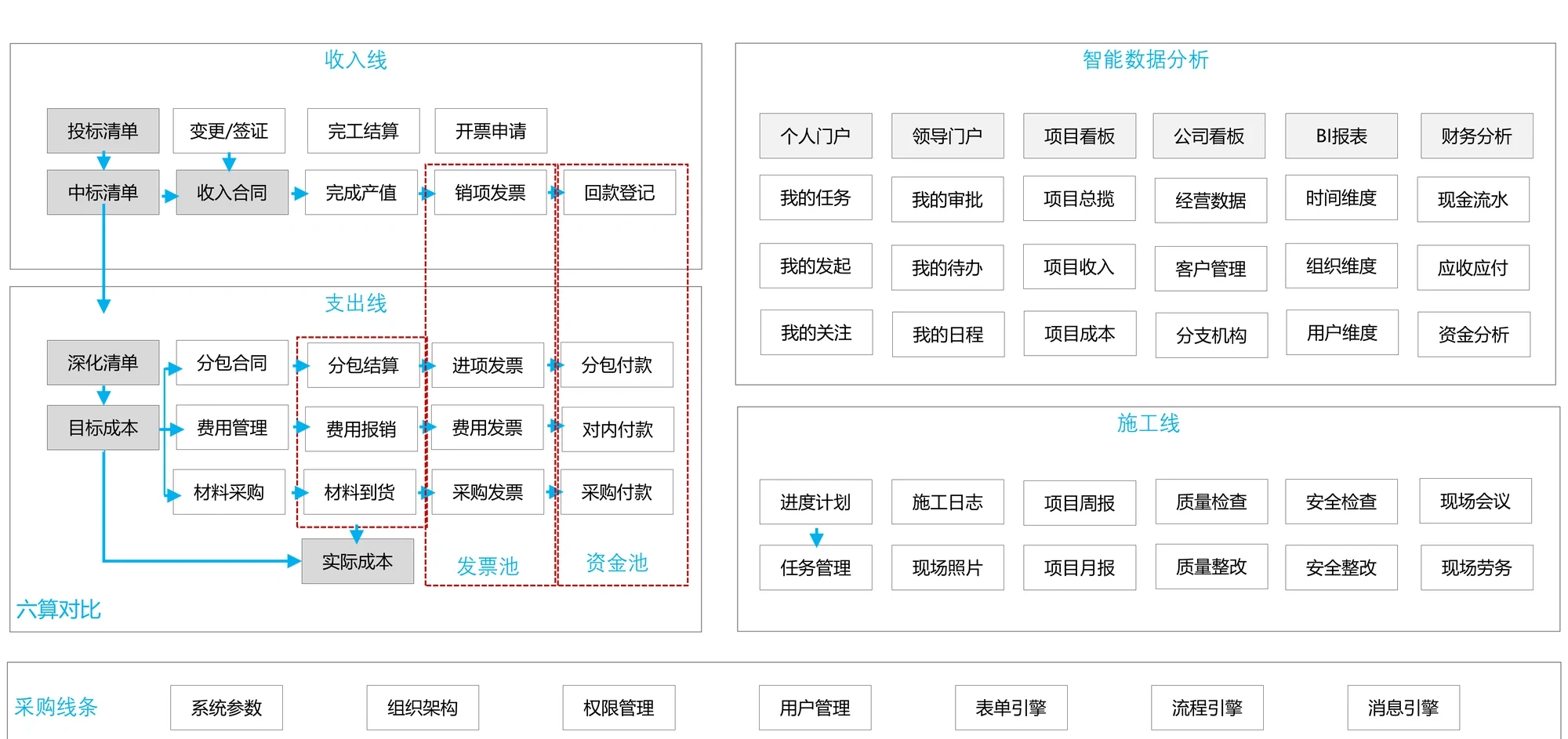Open the 现金流水 box
This screenshot has width=1568, height=739.
1473,199
